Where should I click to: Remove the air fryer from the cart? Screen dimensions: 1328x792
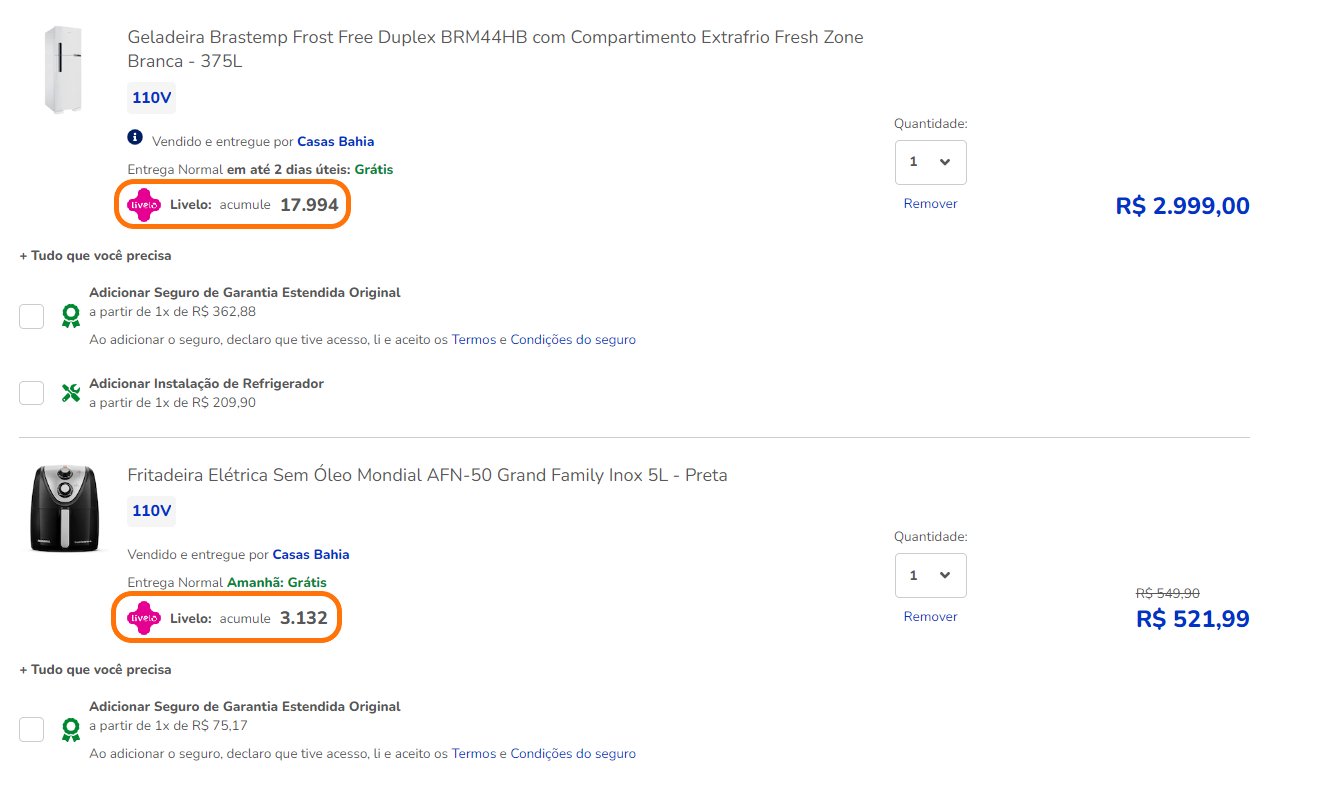click(x=930, y=617)
